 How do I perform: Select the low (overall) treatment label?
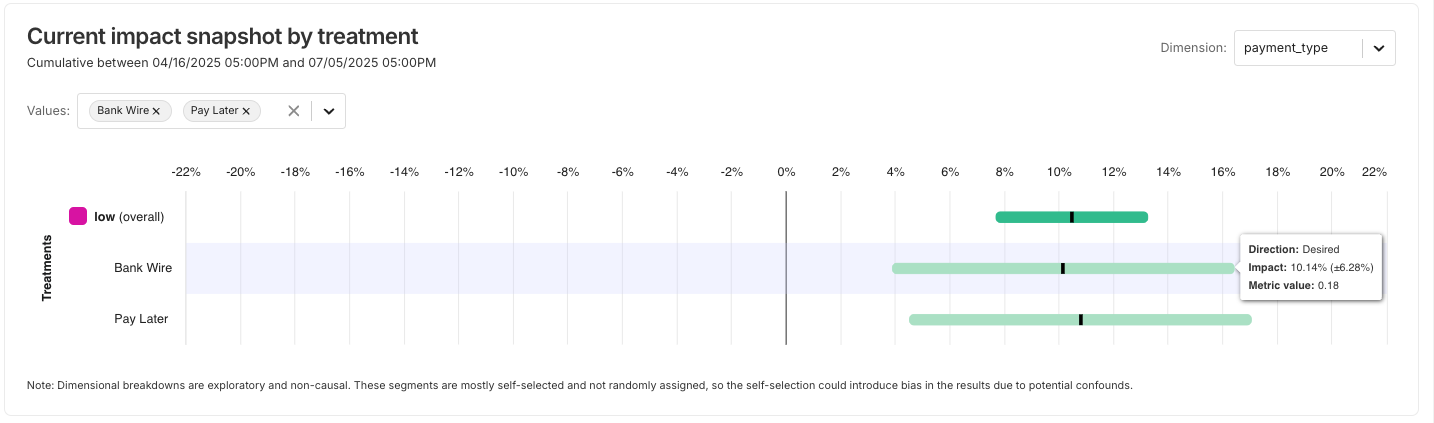coord(129,216)
